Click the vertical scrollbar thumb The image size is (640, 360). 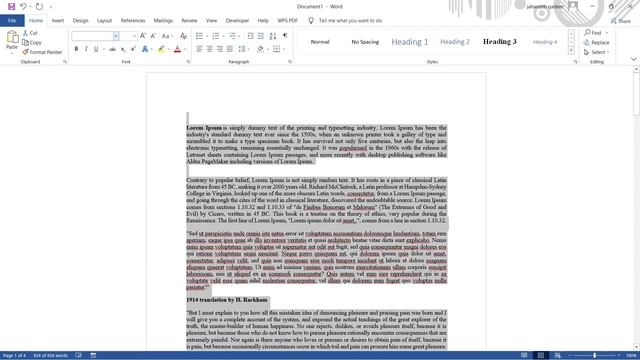tap(636, 94)
